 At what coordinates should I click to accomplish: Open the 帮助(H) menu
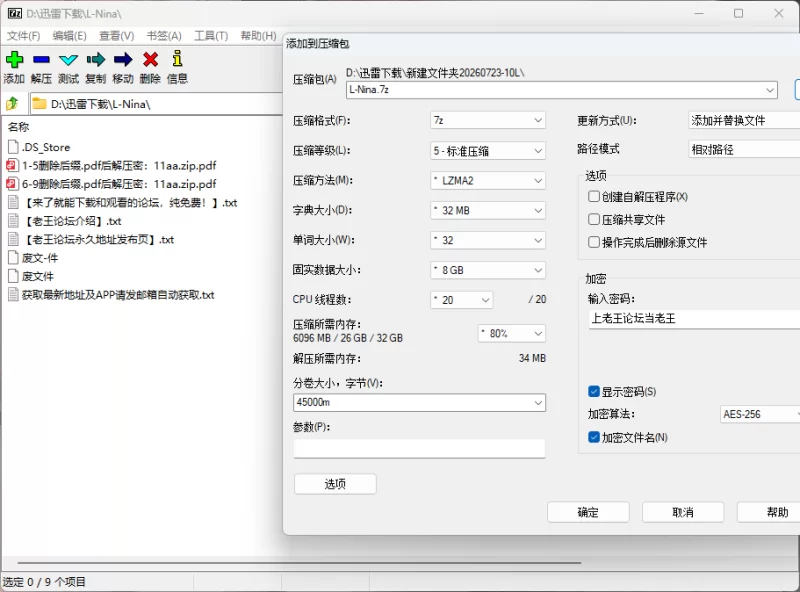coord(258,36)
